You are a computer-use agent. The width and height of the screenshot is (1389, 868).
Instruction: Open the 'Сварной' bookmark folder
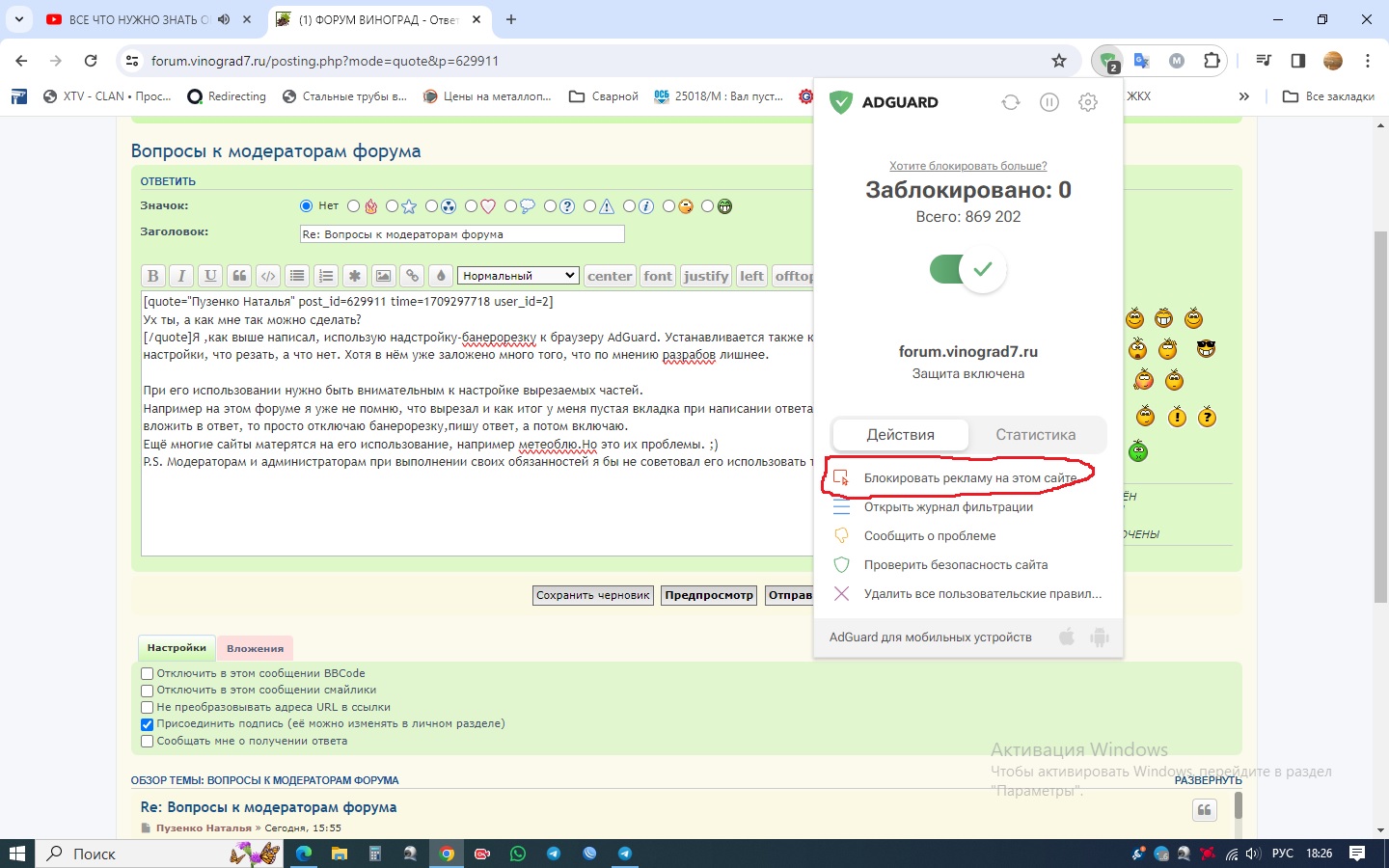604,96
